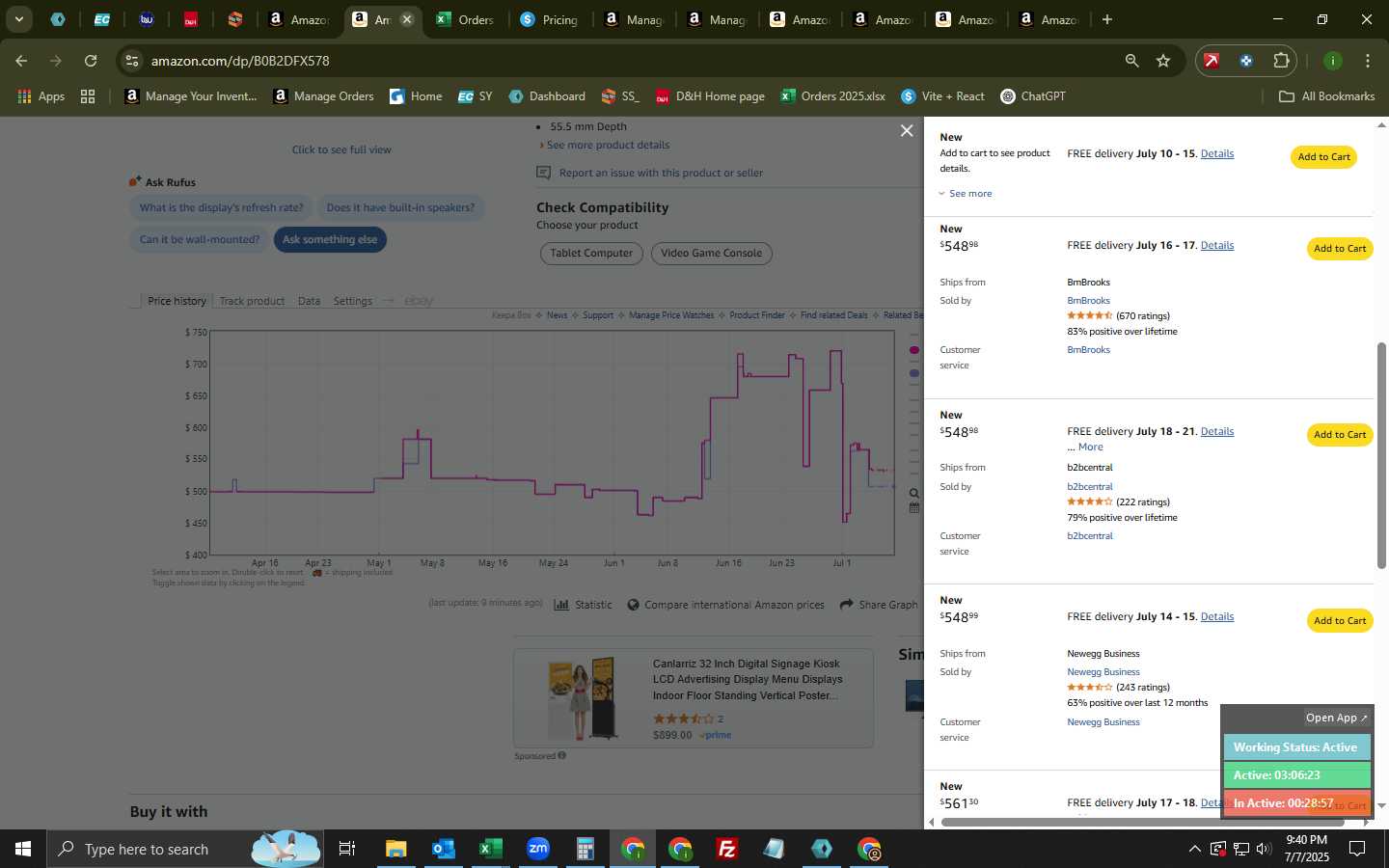Ask Rufus about the display's refresh rate
This screenshot has height=868, width=1389.
[x=221, y=208]
